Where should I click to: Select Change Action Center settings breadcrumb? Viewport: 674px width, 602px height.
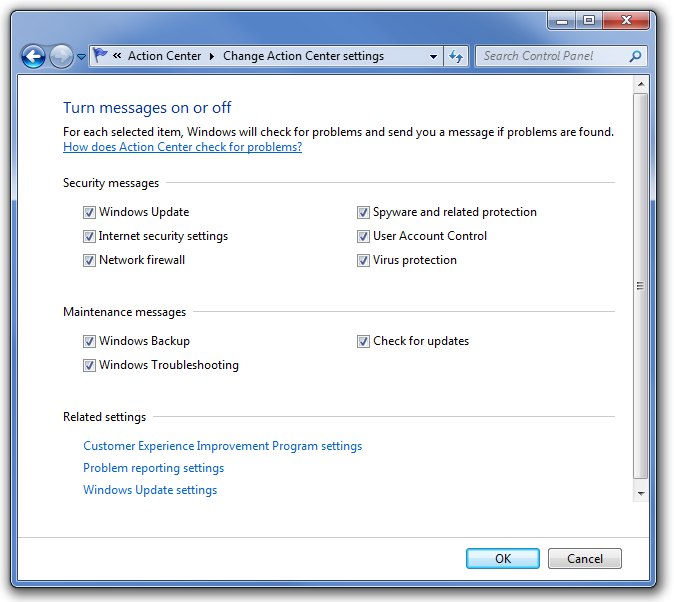(303, 56)
